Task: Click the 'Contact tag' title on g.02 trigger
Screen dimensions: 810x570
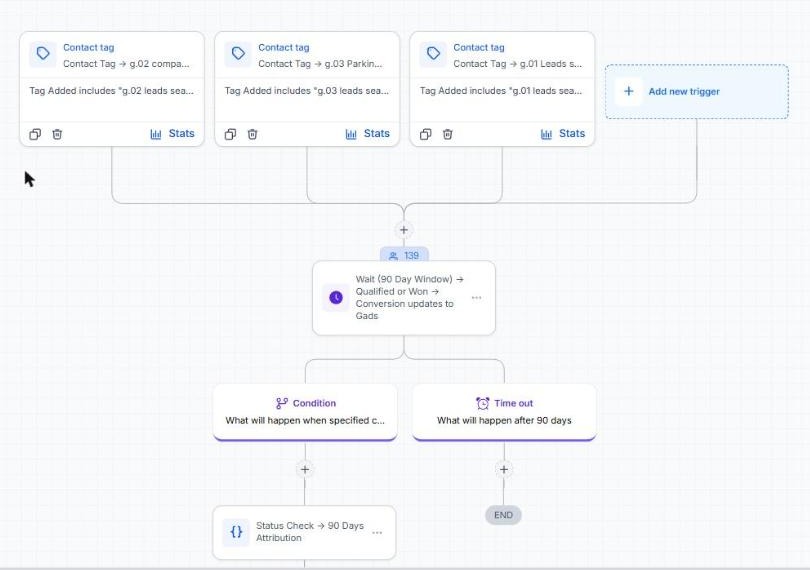Action: click(89, 48)
